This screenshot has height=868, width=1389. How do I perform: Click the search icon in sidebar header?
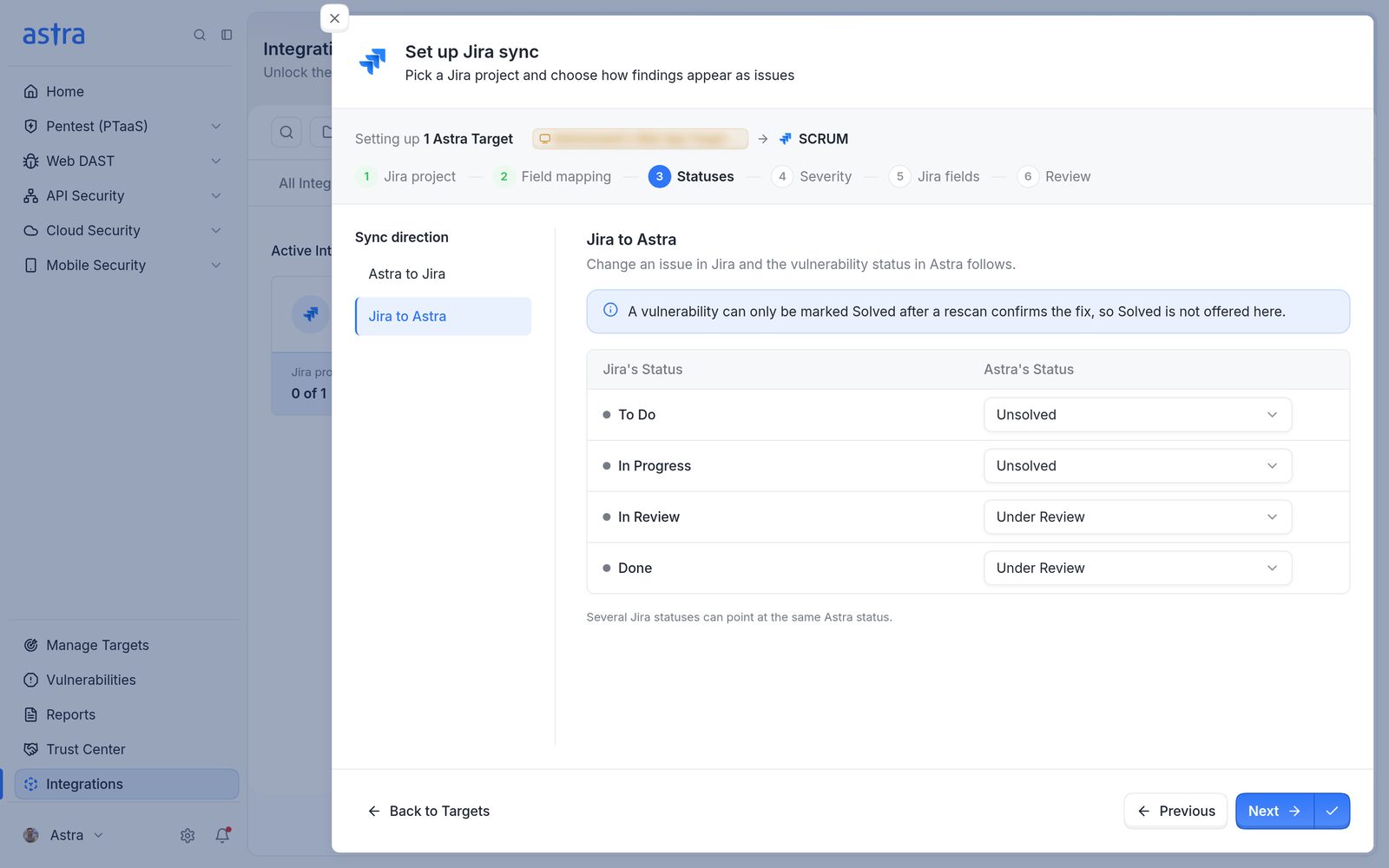200,35
